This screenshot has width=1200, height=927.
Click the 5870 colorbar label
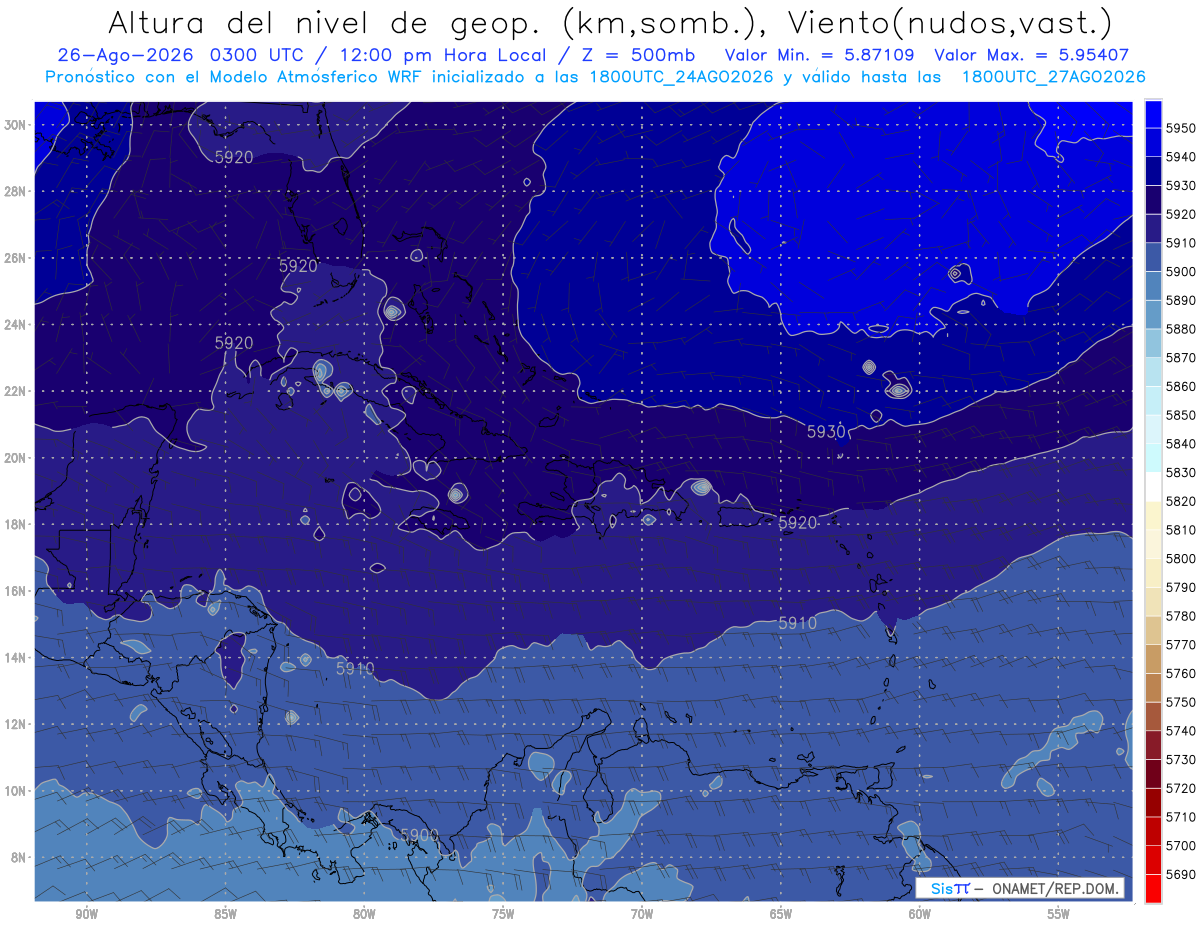[x=1181, y=358]
